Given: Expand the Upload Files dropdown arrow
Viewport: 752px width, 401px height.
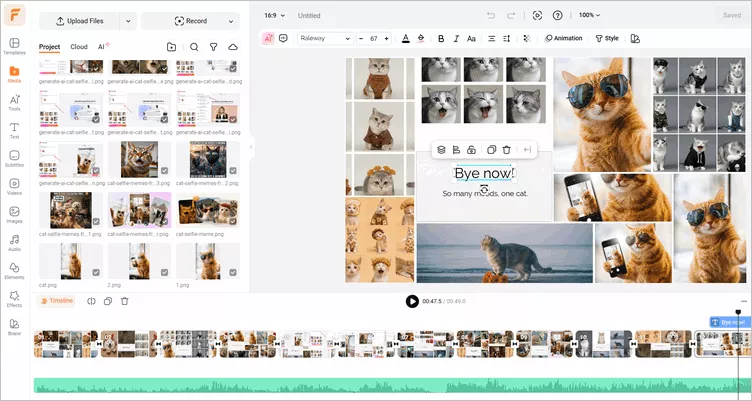Looking at the screenshot, I should point(128,21).
